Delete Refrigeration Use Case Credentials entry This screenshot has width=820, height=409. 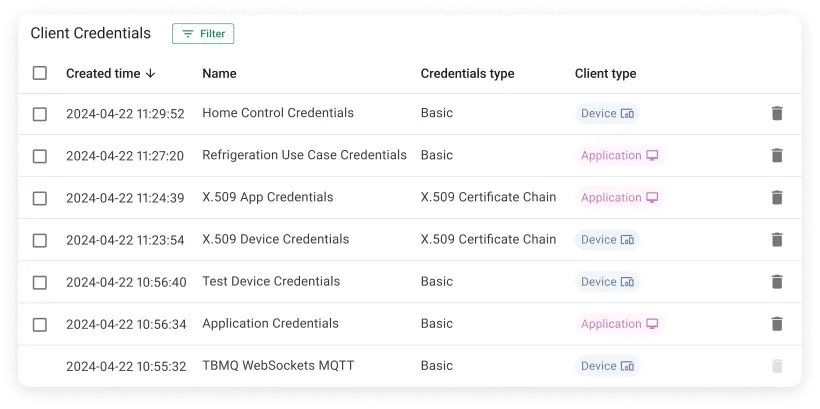776,156
